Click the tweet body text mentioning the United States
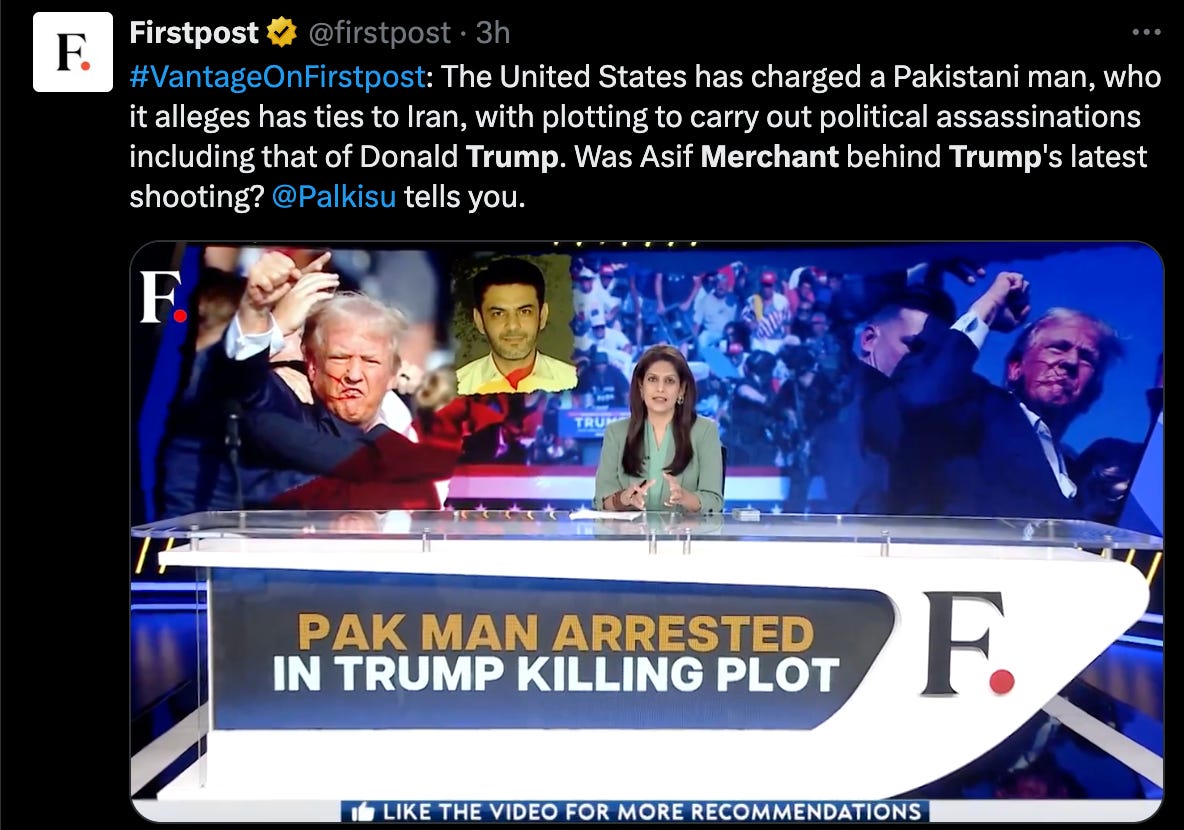 click(646, 137)
